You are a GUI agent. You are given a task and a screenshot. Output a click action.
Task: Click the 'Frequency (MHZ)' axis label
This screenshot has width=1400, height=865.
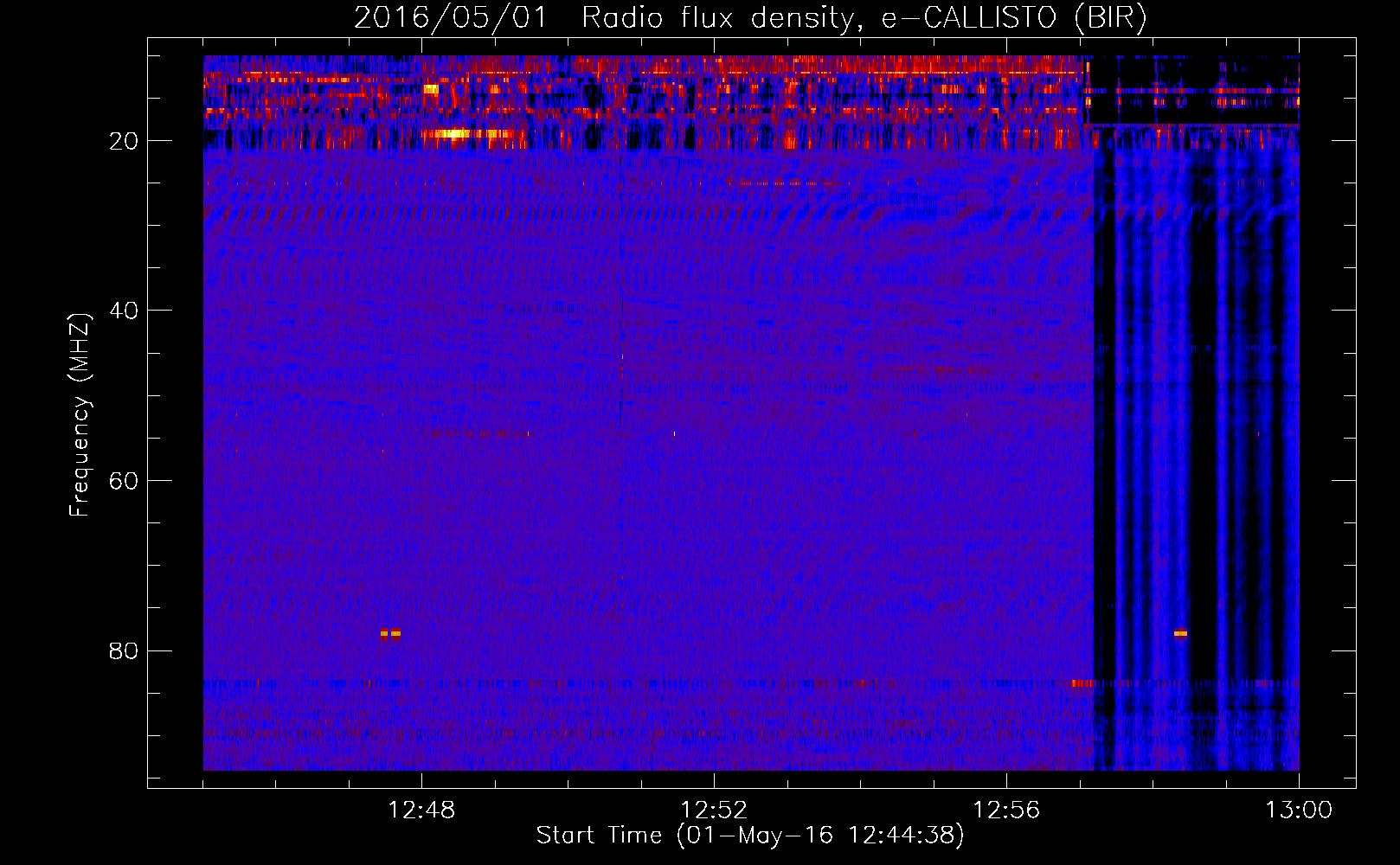click(79, 415)
